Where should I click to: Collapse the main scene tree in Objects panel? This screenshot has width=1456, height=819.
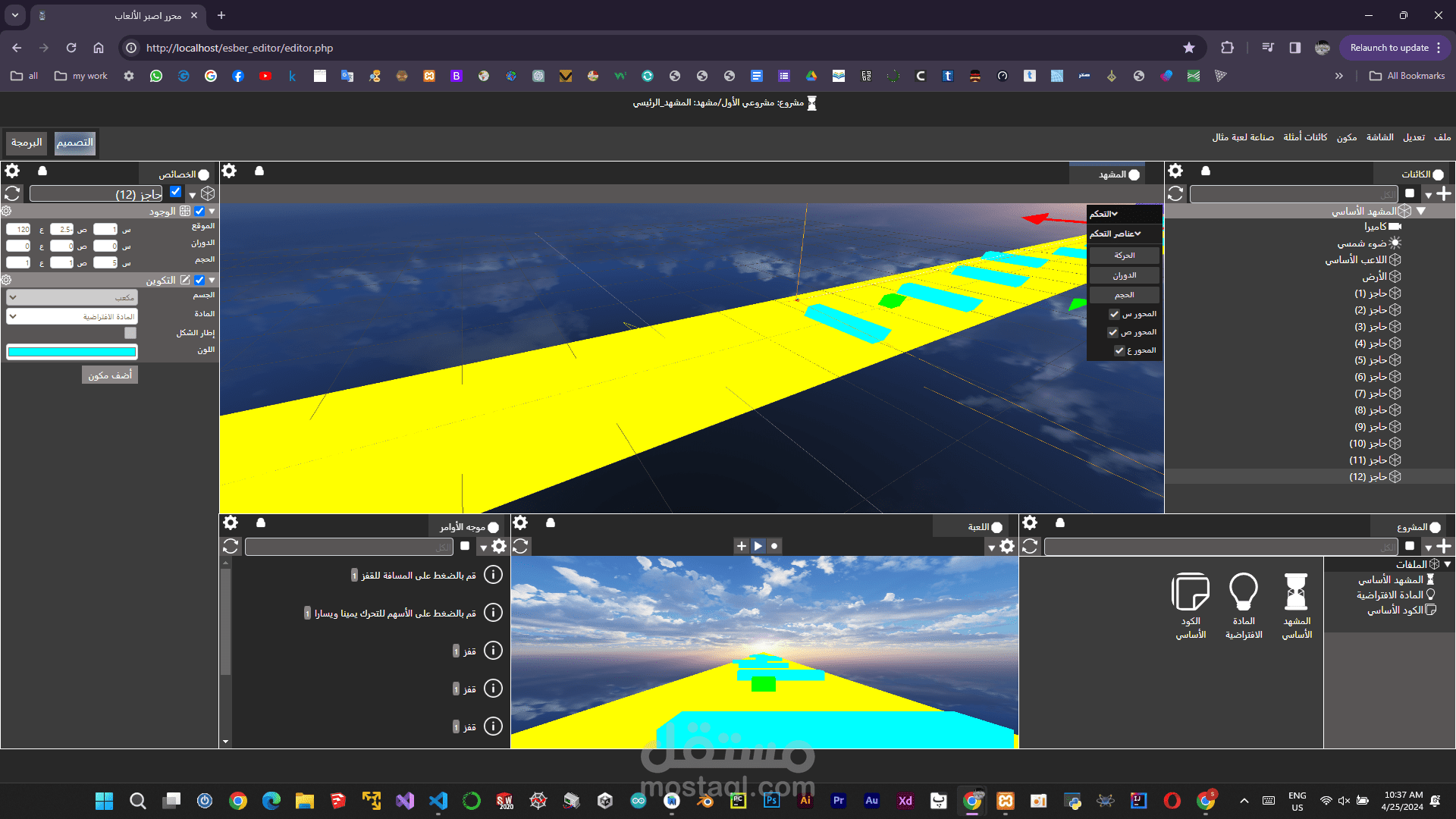[x=1421, y=212]
